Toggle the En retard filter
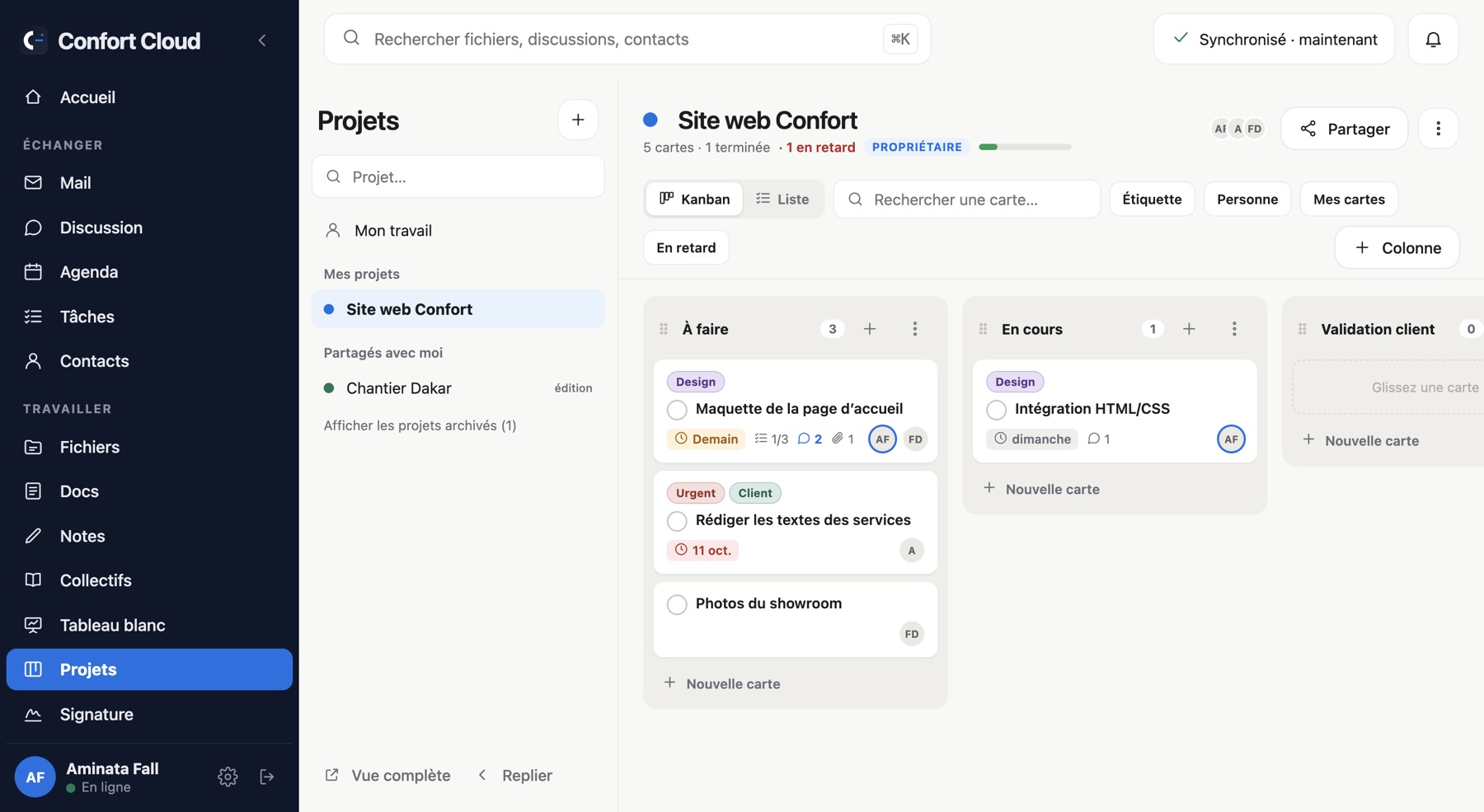The image size is (1484, 812). coord(686,247)
